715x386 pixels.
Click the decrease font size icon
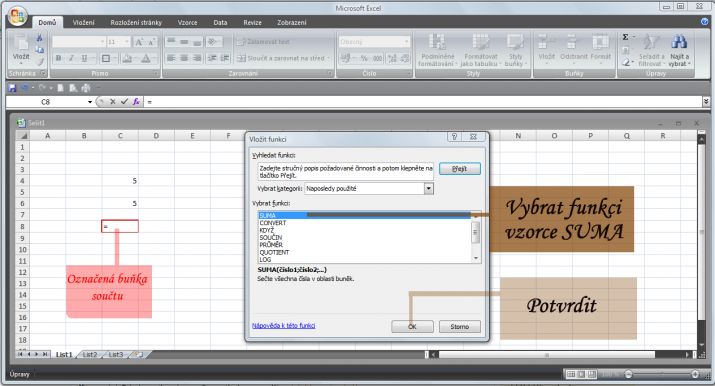tap(151, 42)
